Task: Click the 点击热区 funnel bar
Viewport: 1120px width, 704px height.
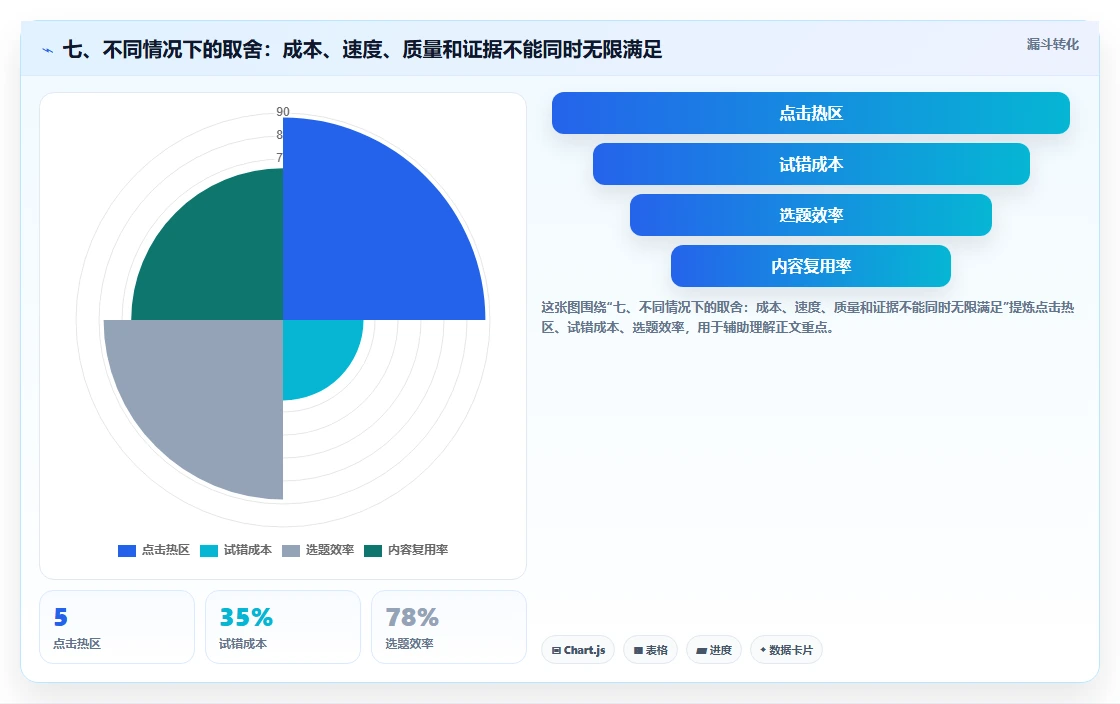Action: tap(811, 113)
